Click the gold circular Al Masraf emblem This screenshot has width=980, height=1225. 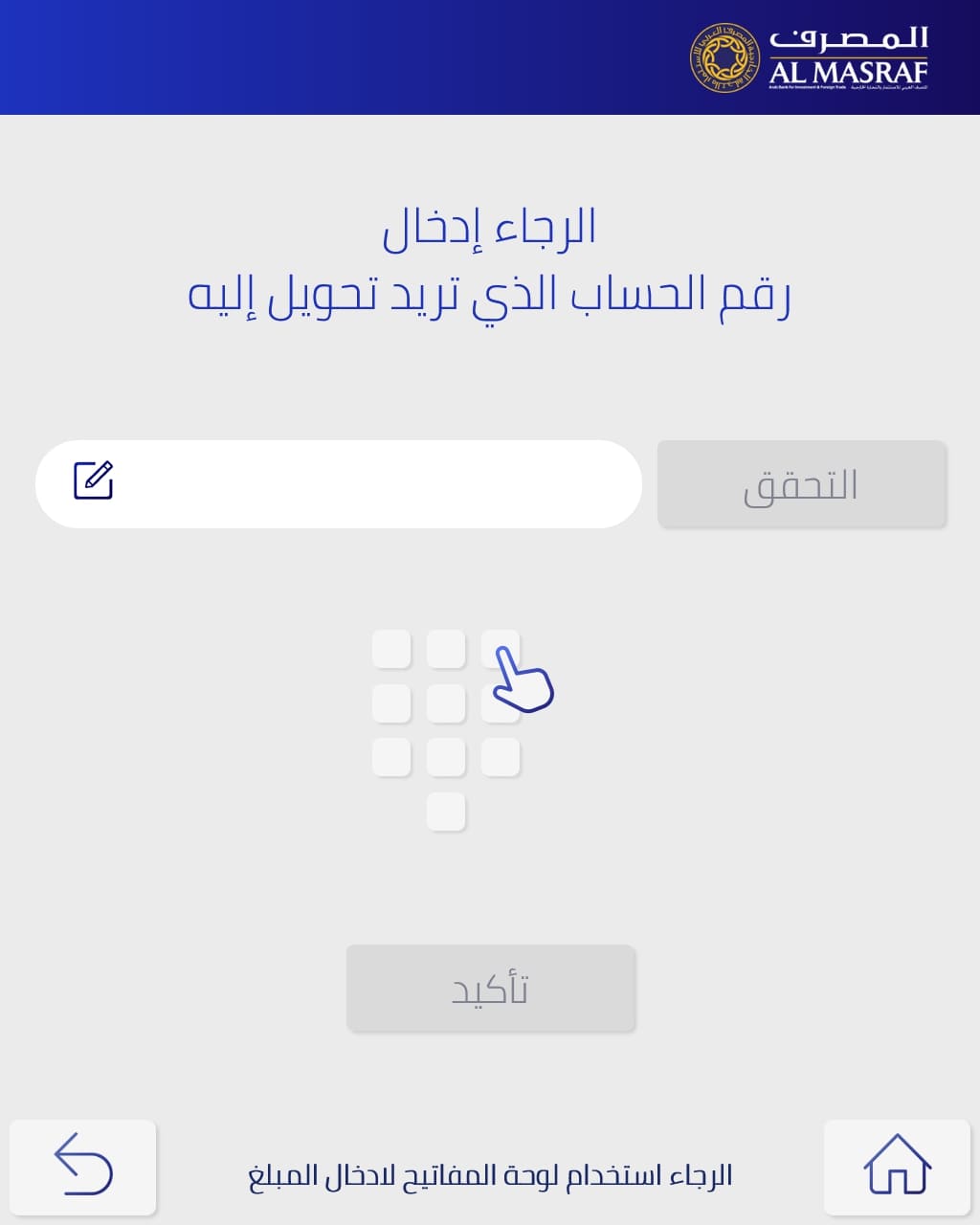[x=724, y=58]
